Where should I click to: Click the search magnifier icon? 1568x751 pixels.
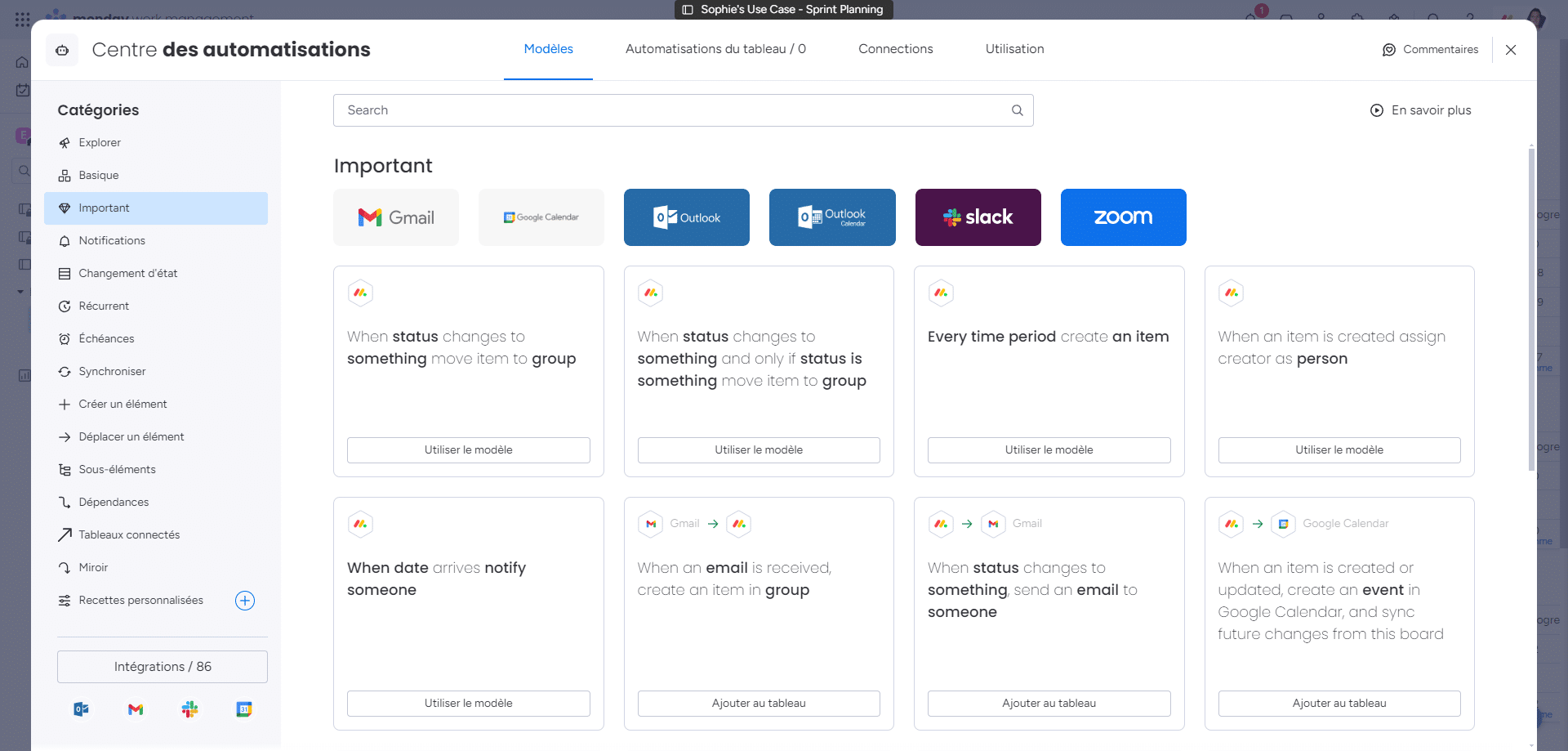click(x=1018, y=110)
